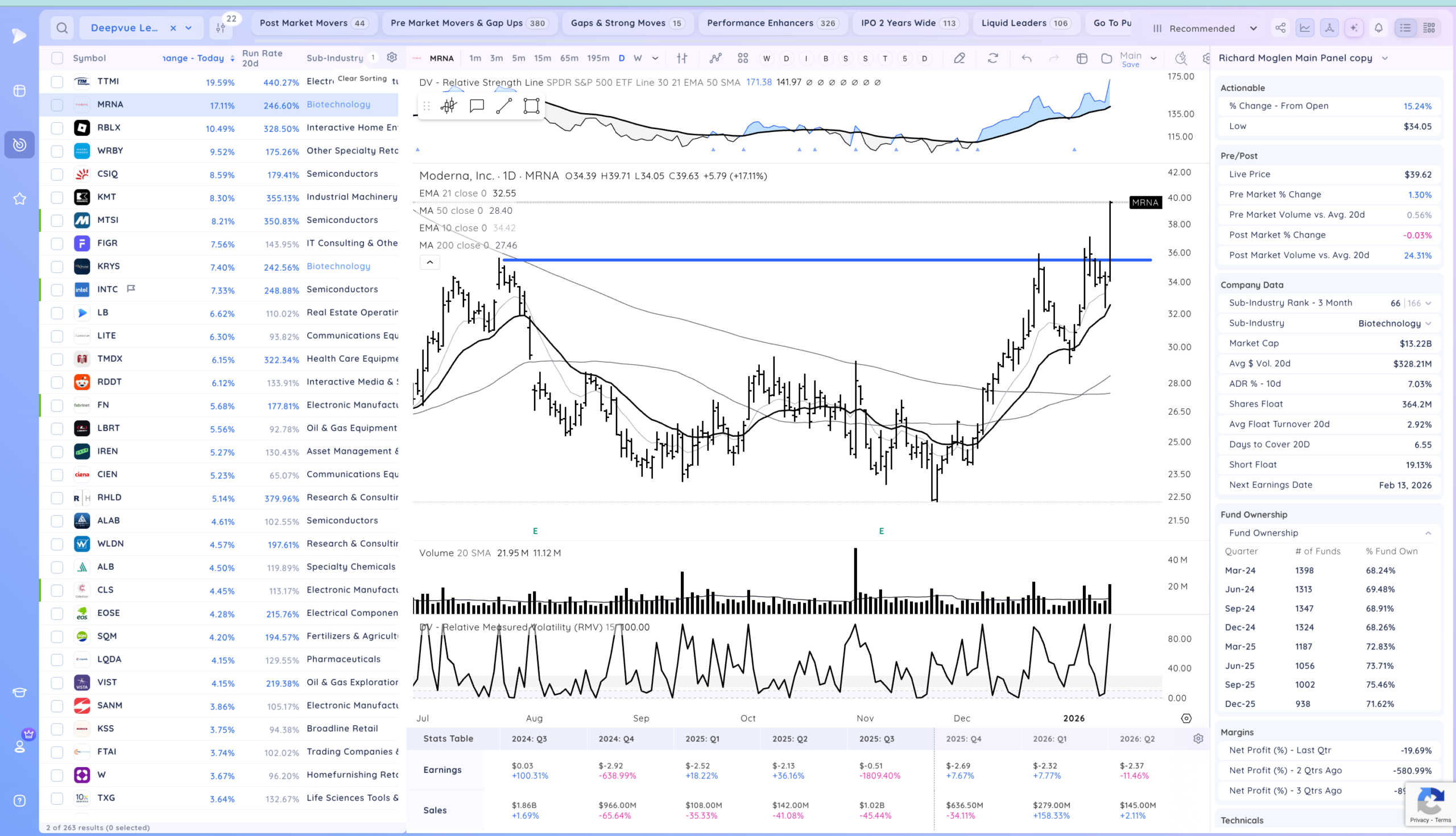Click the AI sparkle icon
Screen dimensions: 1456x836
tap(1354, 27)
